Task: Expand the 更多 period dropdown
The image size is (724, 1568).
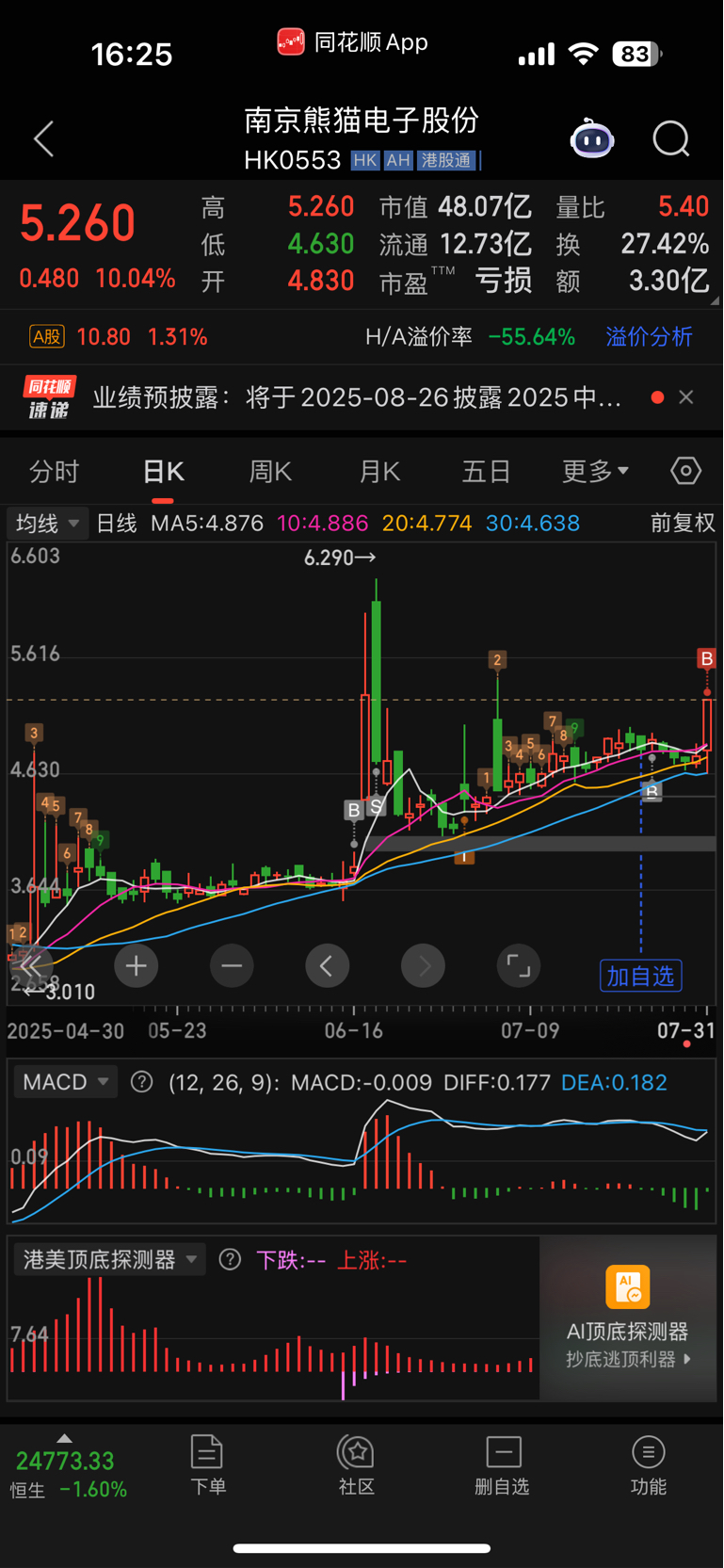Action: tap(595, 471)
